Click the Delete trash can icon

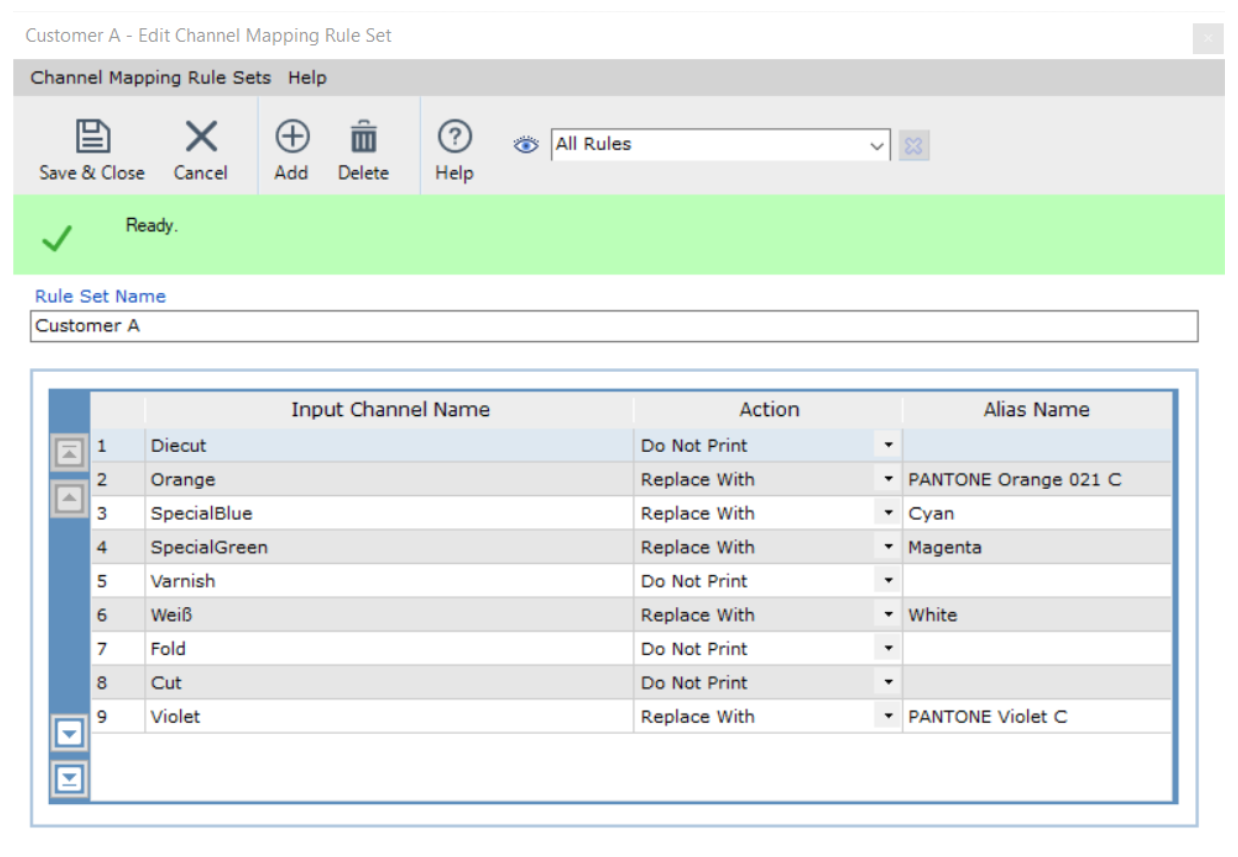tap(364, 137)
